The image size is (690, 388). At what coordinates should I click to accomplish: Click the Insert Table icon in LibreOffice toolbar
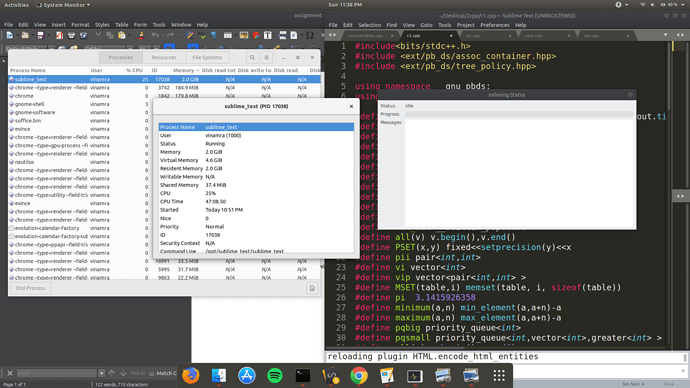click(x=228, y=35)
